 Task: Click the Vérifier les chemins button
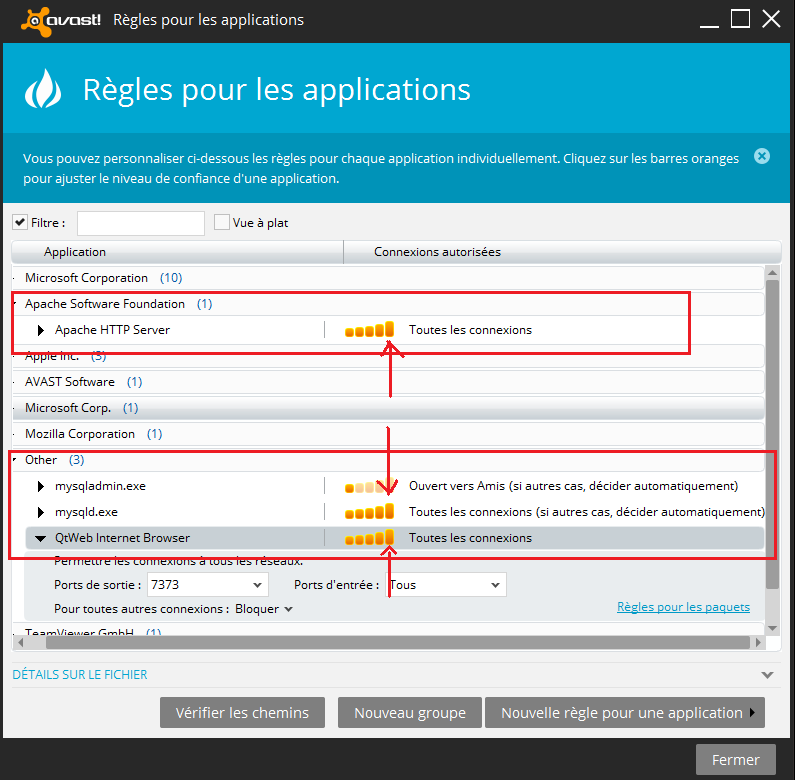click(x=242, y=713)
